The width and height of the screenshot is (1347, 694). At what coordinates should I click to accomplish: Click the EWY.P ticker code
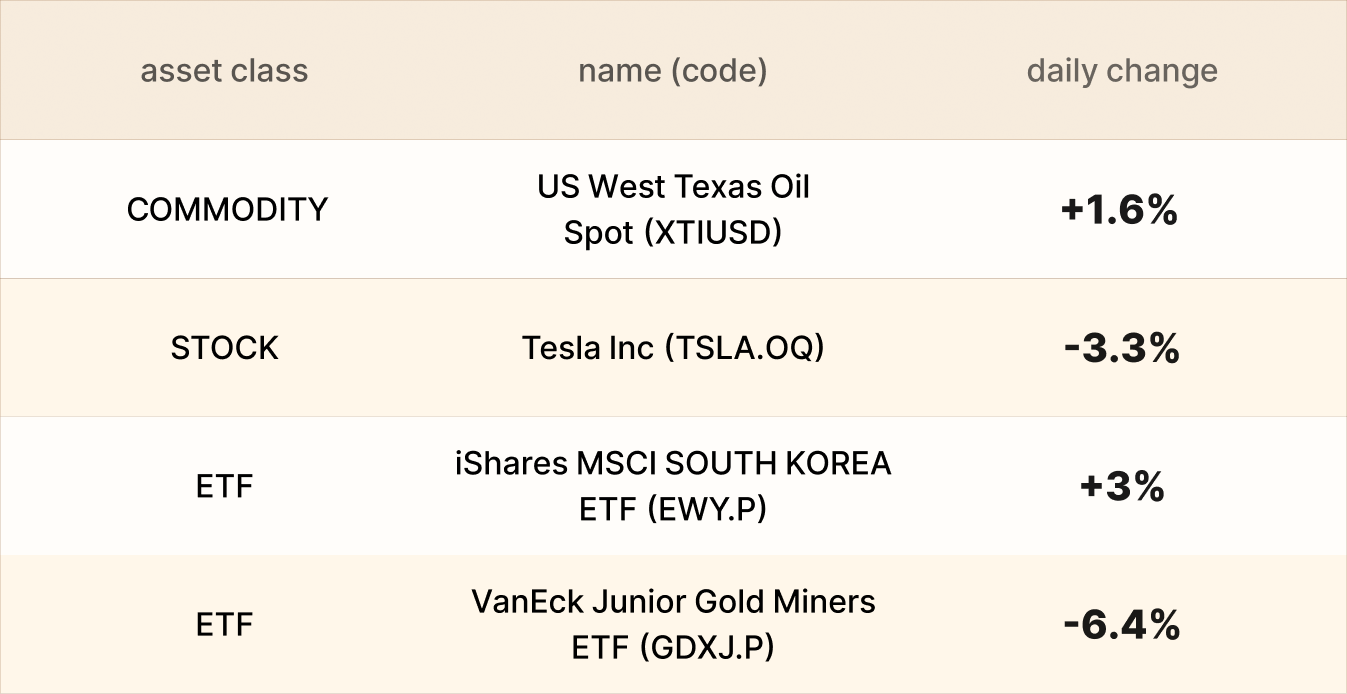[706, 510]
